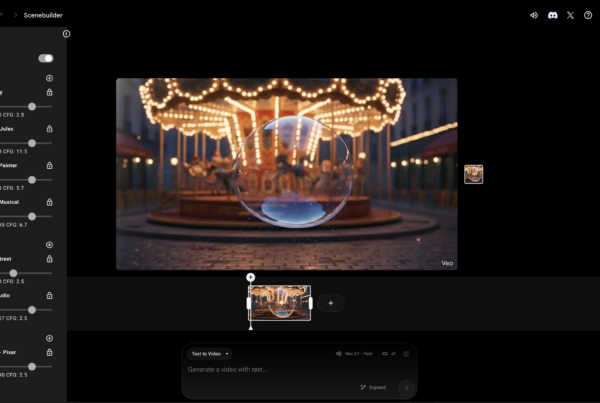
Task: Click the X (Twitter) icon
Action: click(570, 15)
